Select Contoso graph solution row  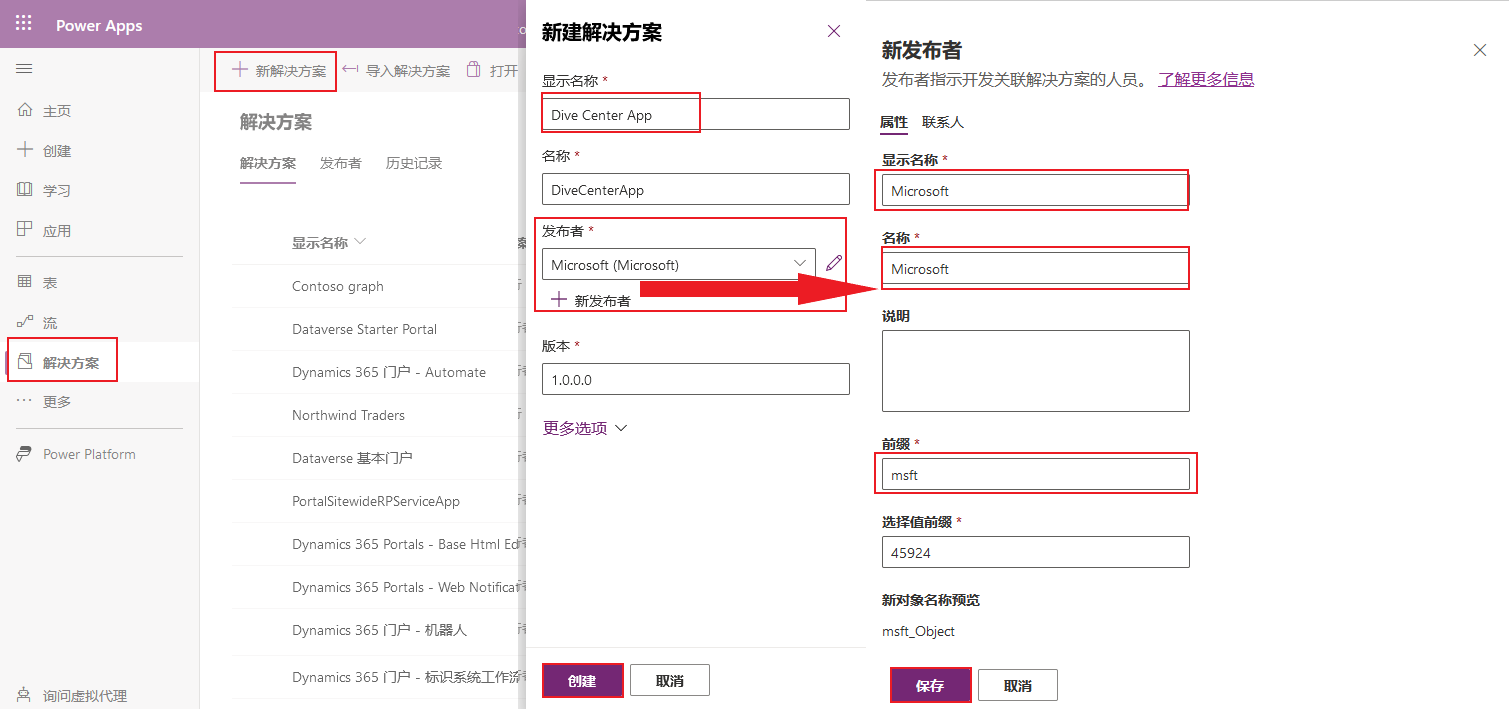[x=338, y=286]
